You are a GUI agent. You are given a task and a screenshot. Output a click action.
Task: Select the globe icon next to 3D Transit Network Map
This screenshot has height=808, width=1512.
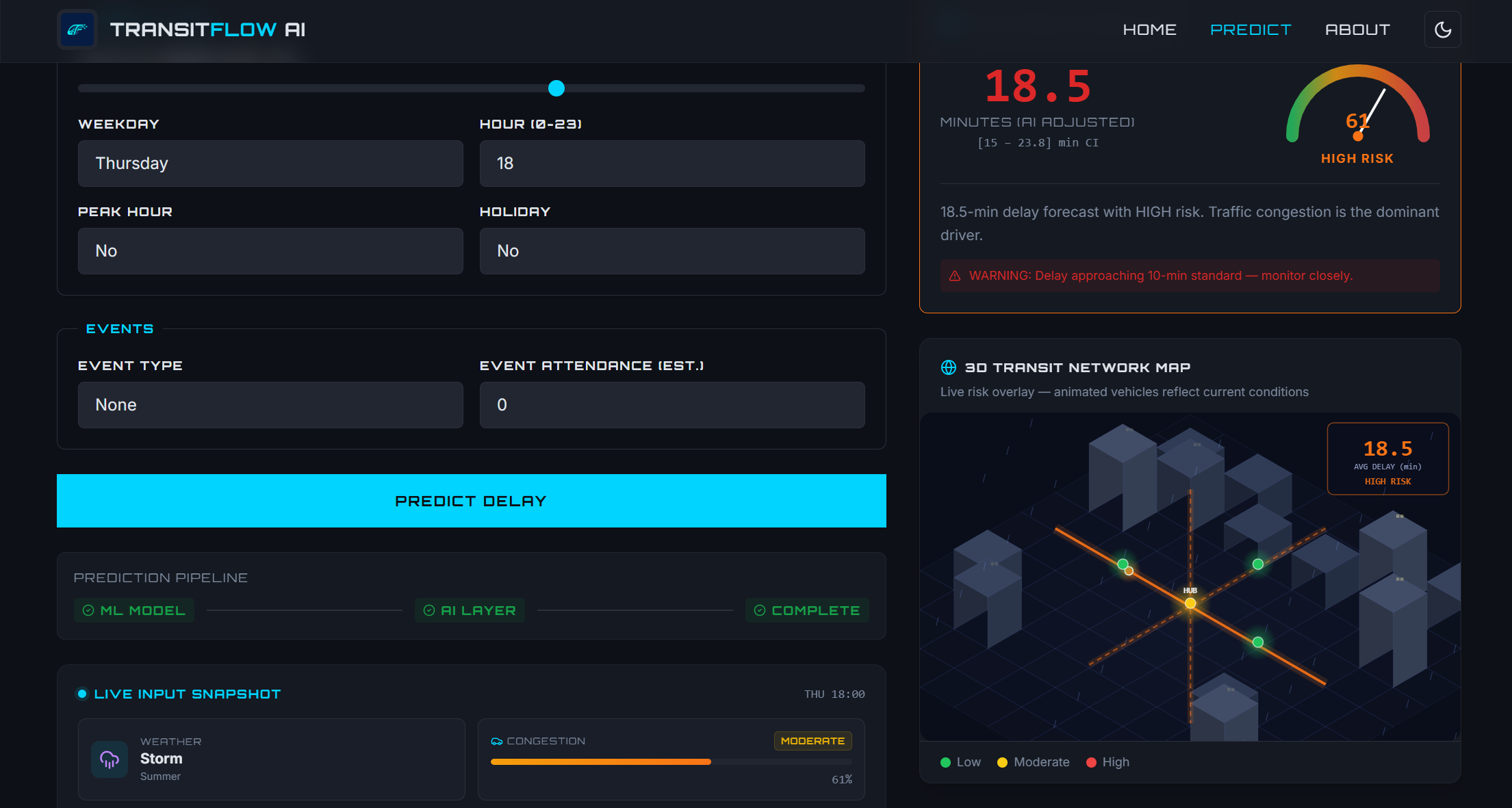click(948, 367)
